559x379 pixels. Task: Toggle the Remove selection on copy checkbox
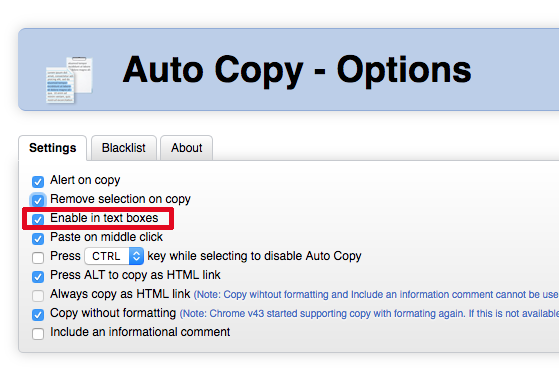pos(38,200)
